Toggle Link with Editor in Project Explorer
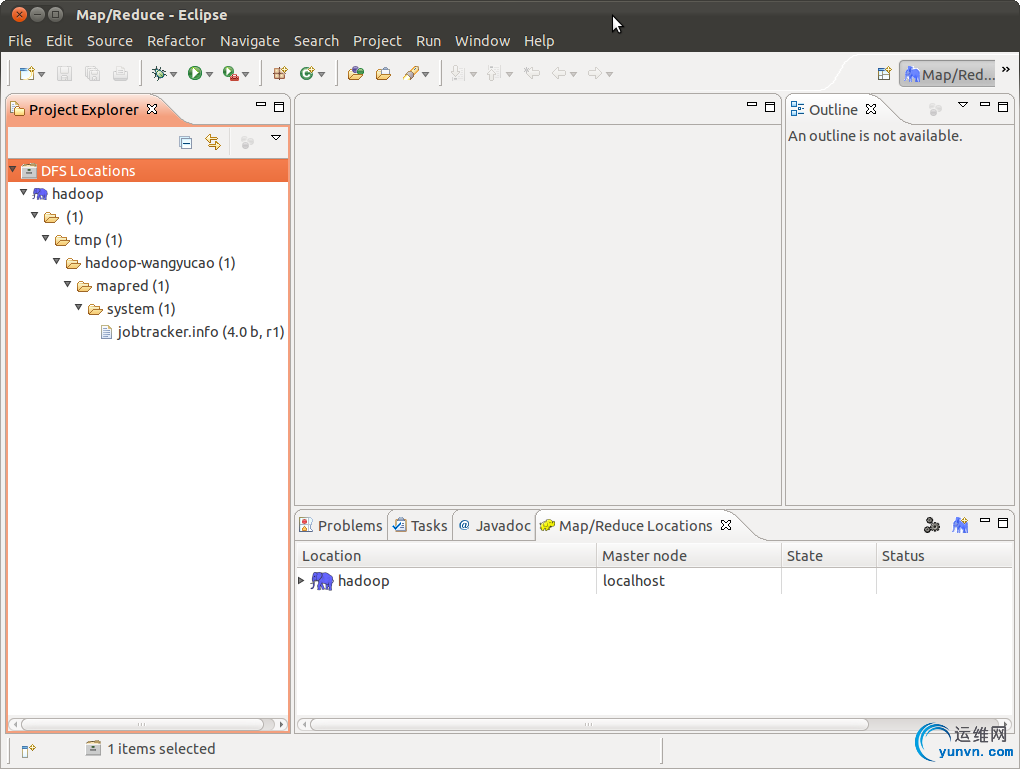Screen dimensions: 1020x769 [x=213, y=142]
